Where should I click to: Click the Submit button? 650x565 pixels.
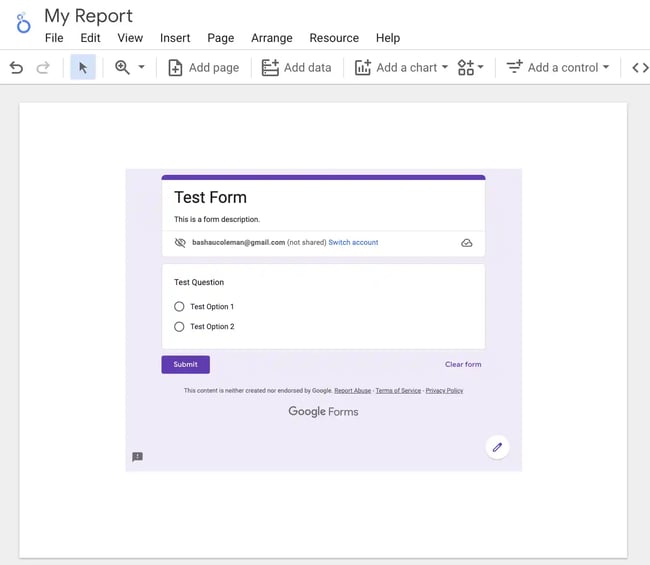click(x=185, y=364)
